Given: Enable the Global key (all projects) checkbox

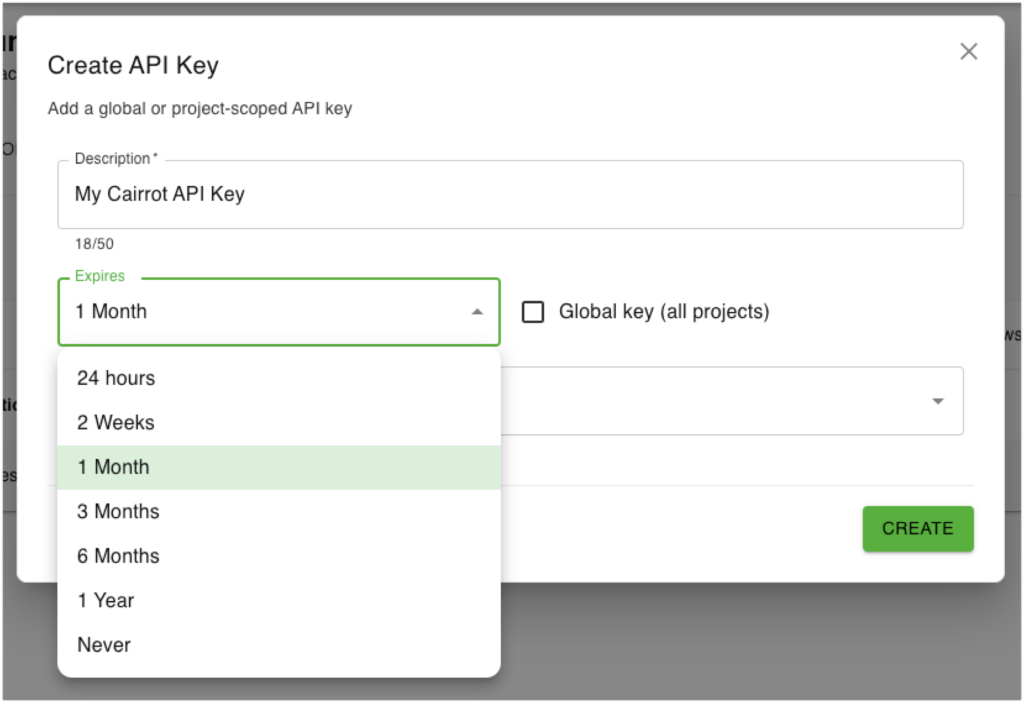Looking at the screenshot, I should click(x=532, y=312).
